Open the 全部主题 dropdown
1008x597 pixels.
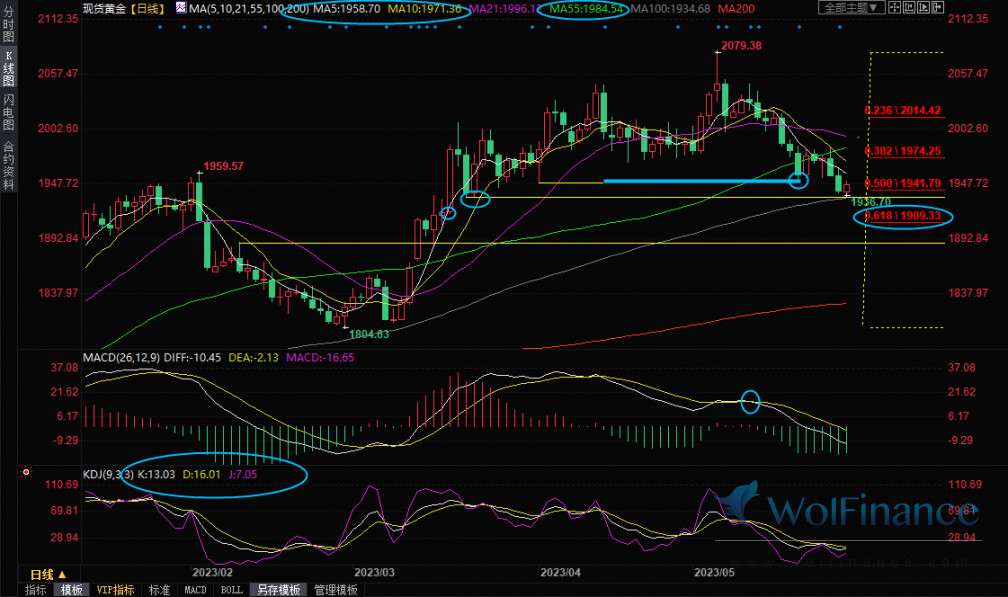point(851,8)
